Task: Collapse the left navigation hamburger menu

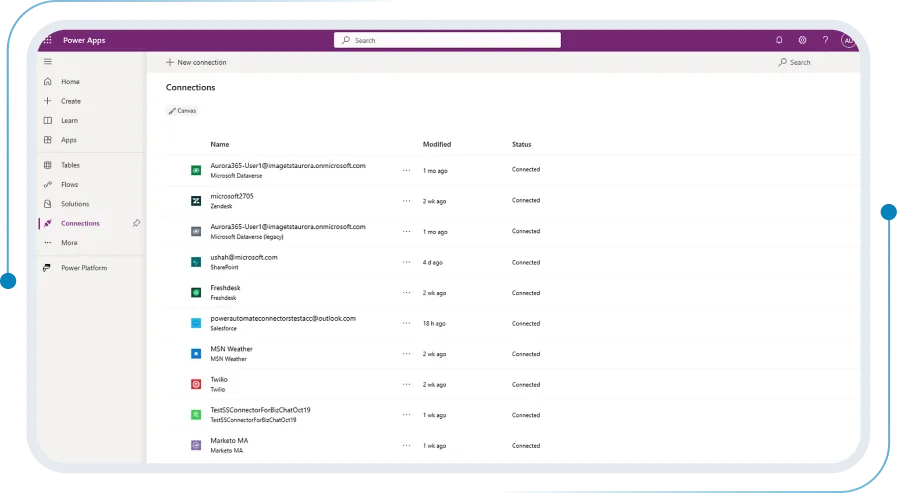Action: pos(48,62)
